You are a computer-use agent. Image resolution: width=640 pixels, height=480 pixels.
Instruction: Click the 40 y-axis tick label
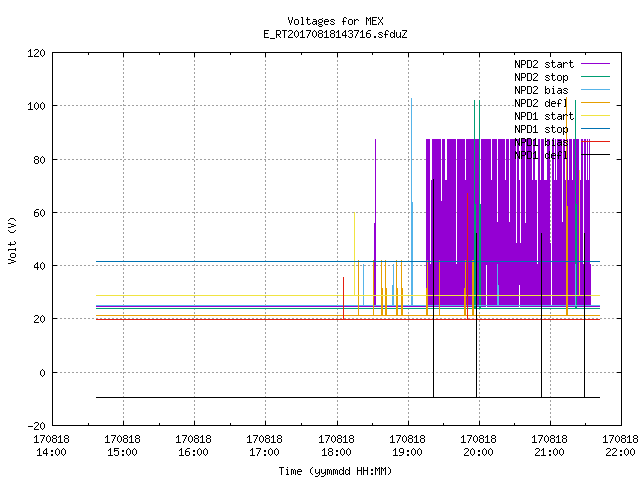tap(39, 266)
